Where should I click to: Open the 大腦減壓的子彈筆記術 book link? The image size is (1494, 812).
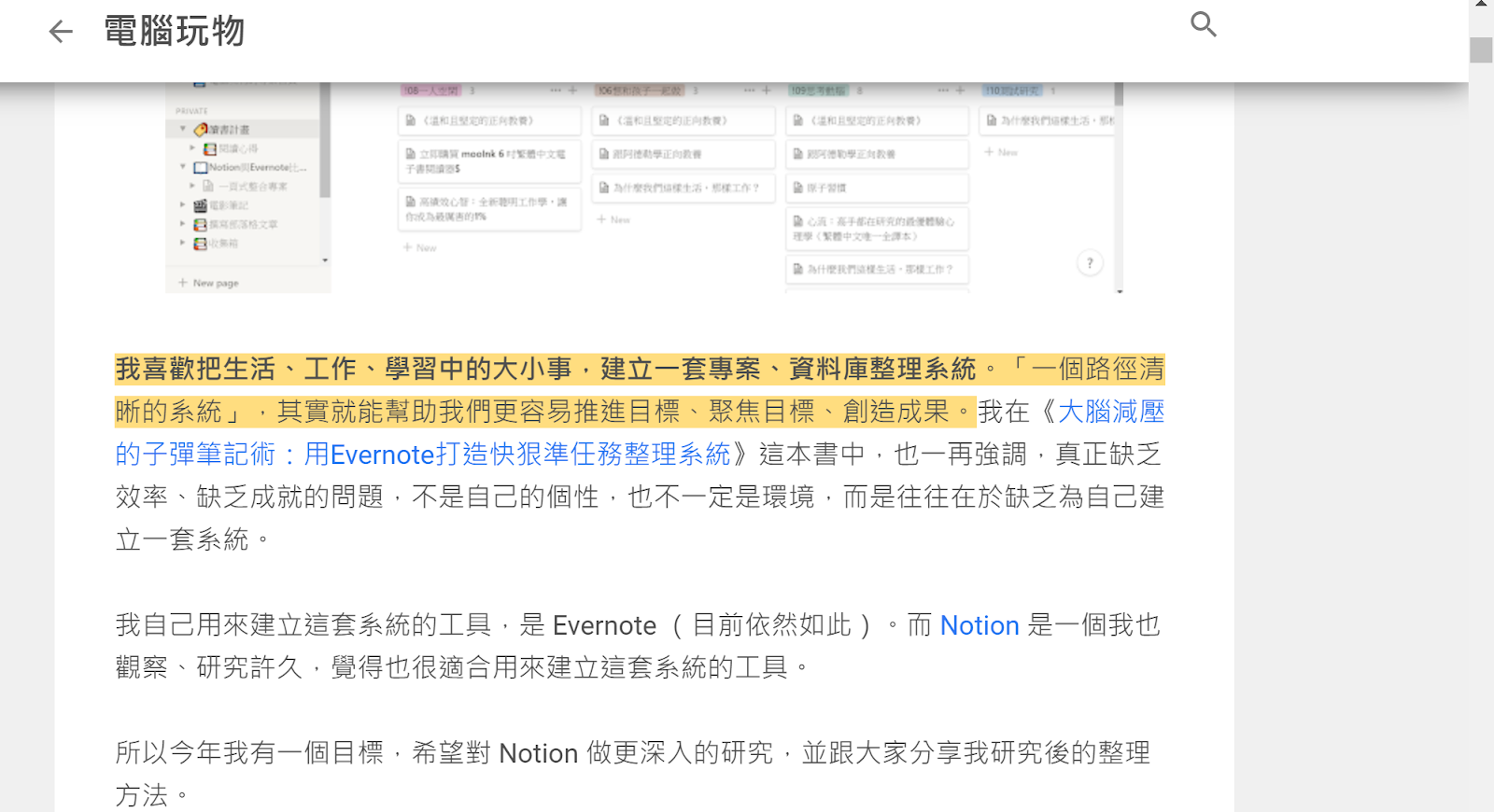tap(640, 433)
